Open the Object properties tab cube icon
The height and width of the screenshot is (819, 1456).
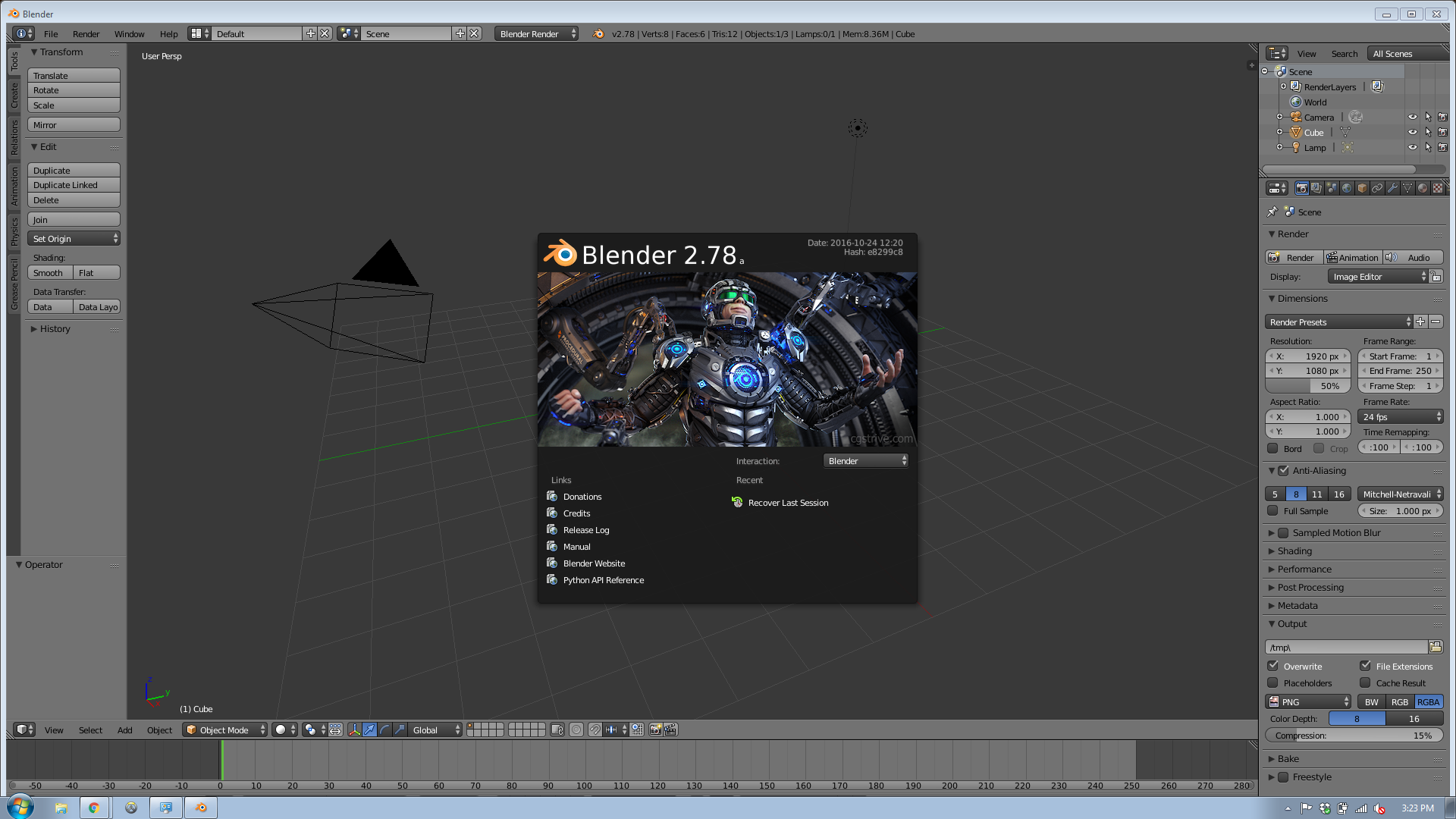tap(1363, 188)
